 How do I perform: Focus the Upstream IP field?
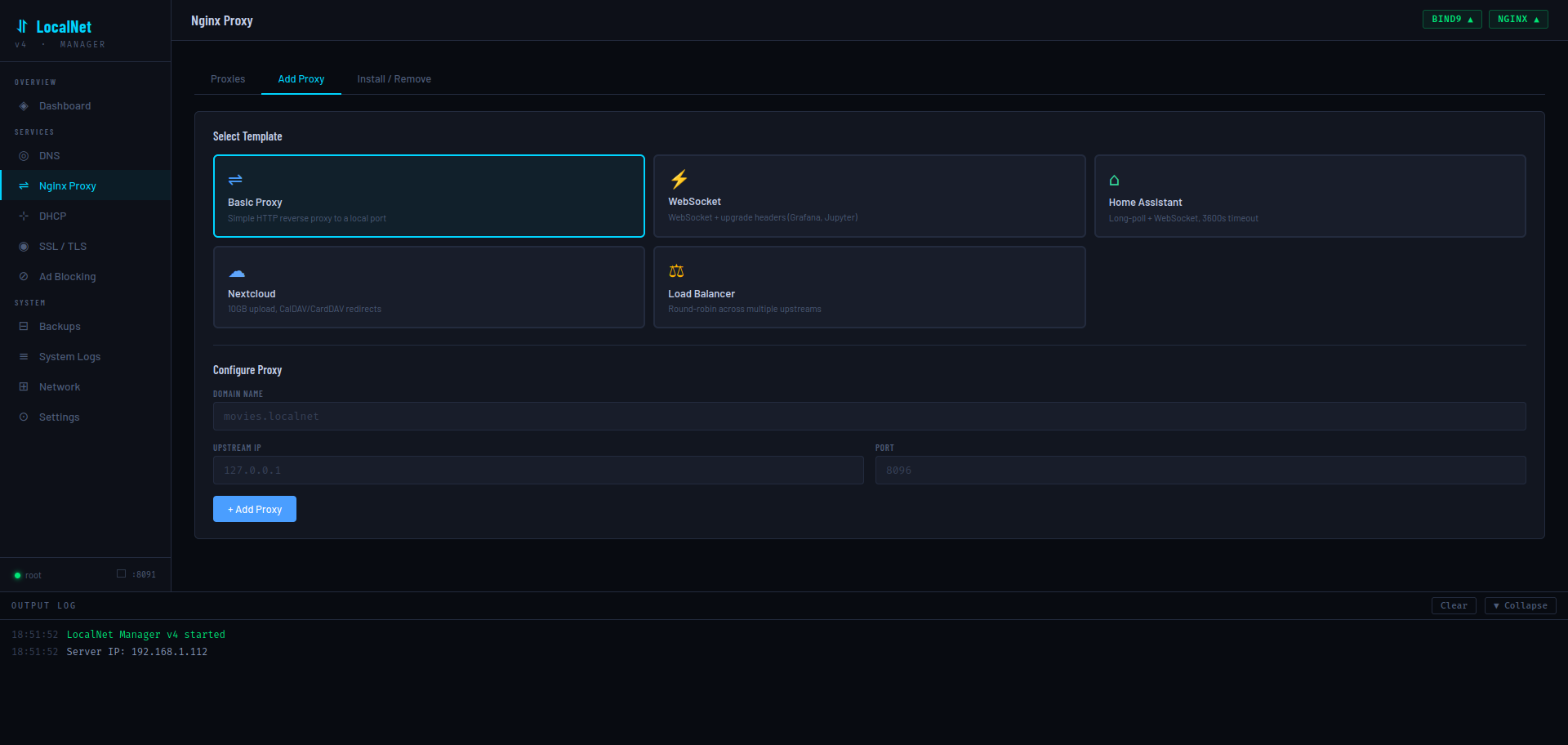(538, 471)
